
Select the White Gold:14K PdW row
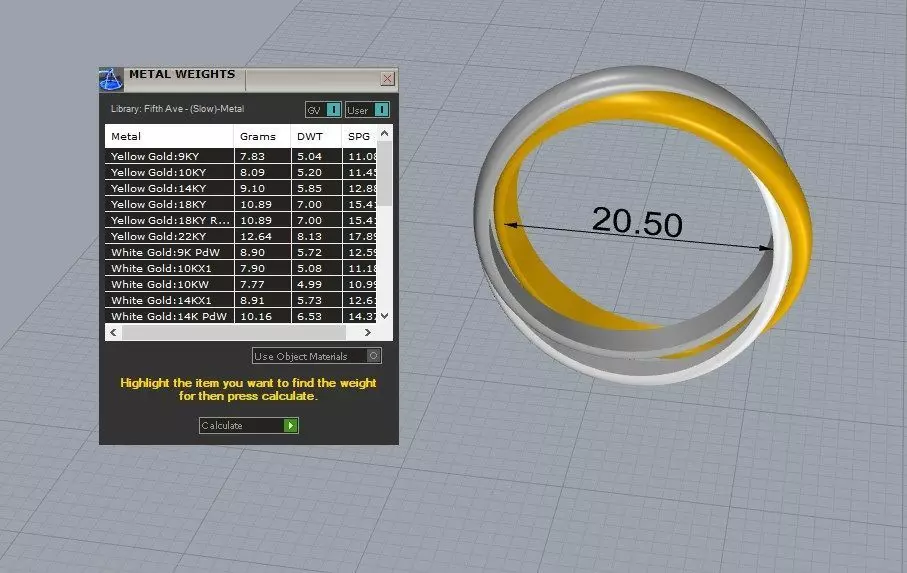(241, 316)
